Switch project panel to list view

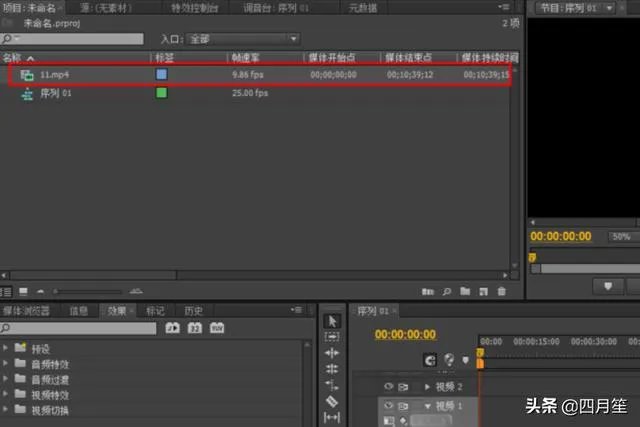click(x=7, y=292)
